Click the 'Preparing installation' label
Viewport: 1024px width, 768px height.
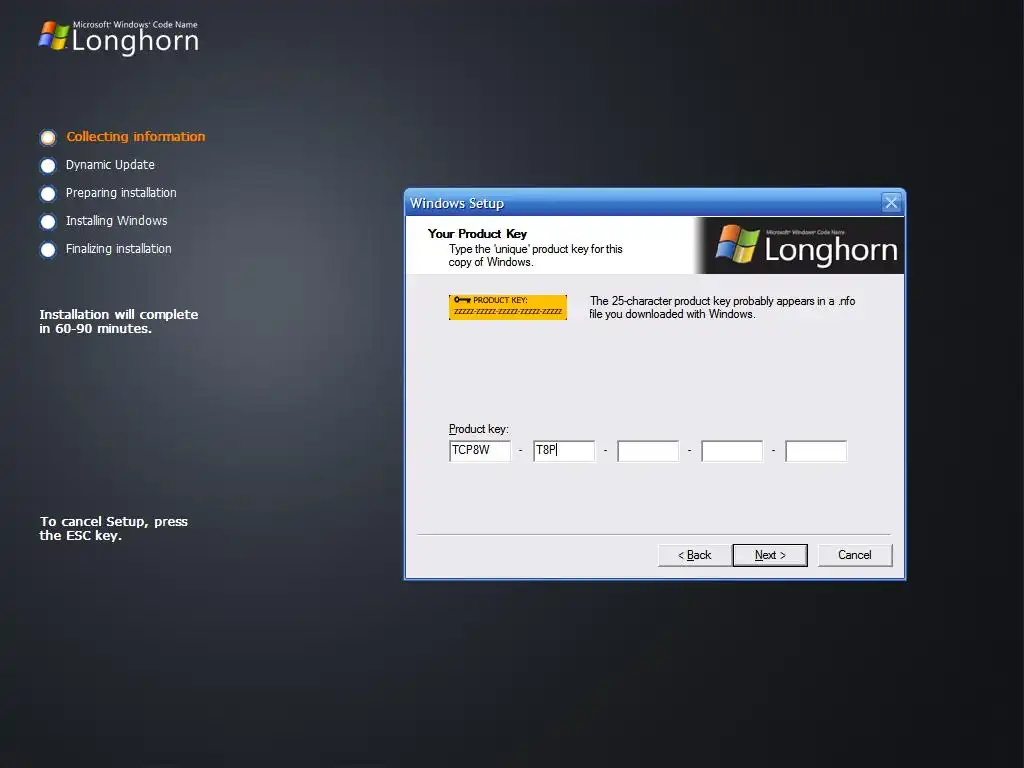[x=121, y=193]
